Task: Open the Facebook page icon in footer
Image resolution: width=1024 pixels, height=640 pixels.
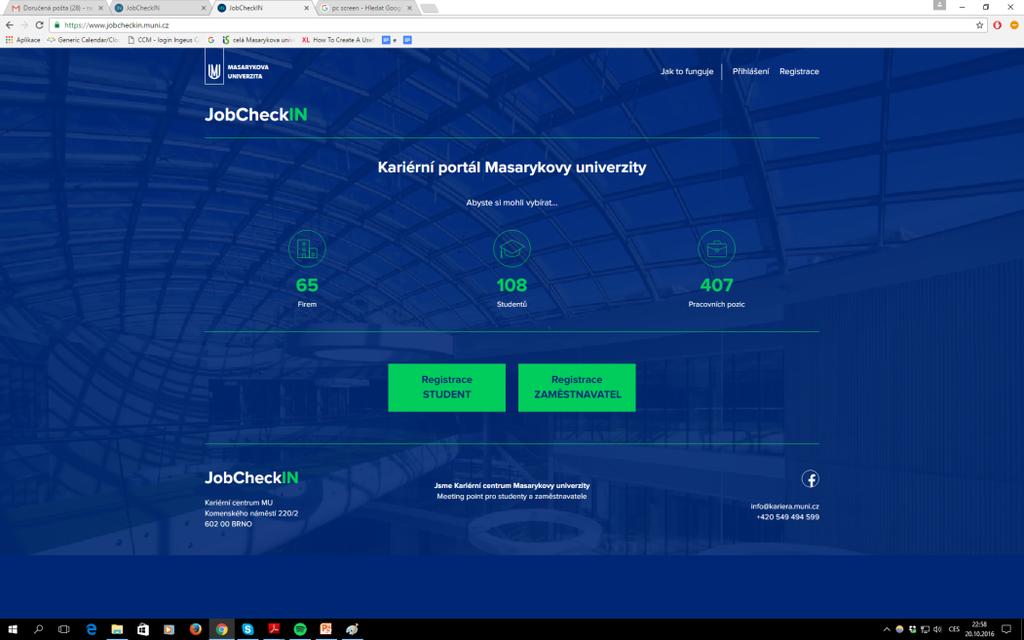Action: (810, 479)
